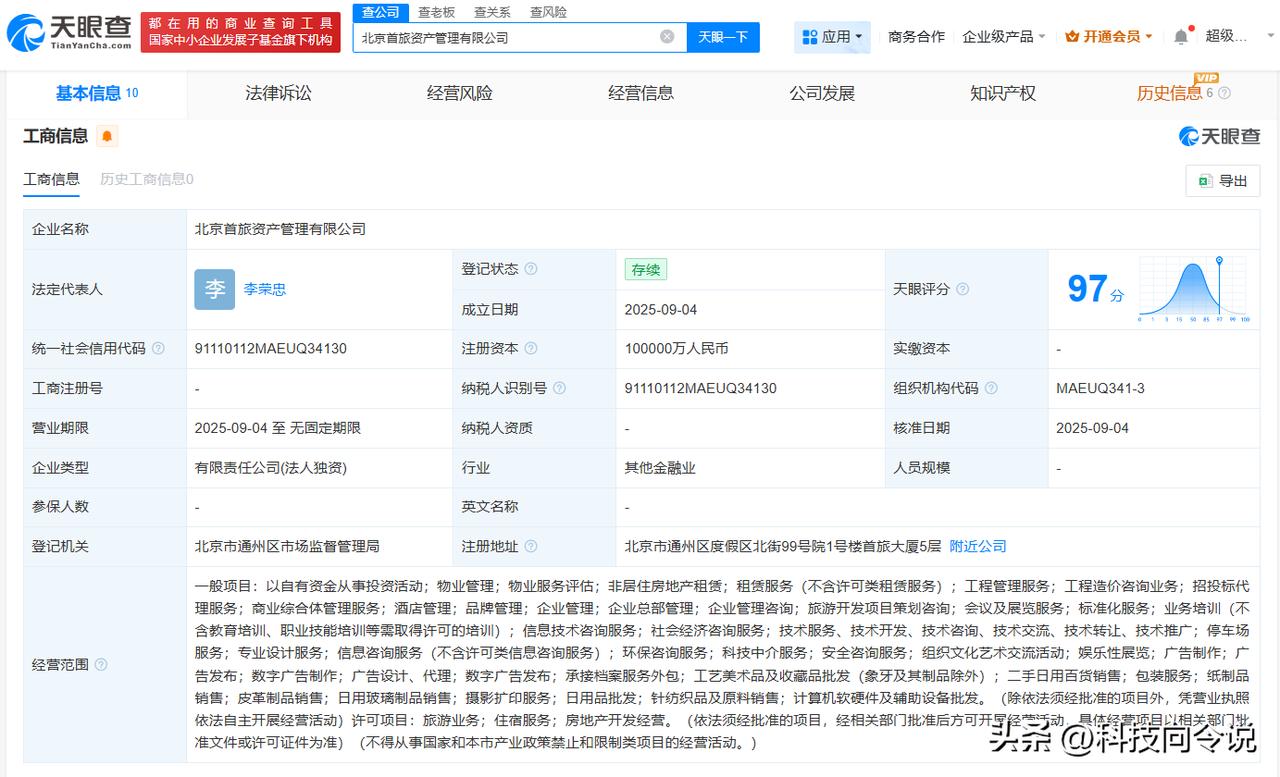
Task: Click the TianYanCha logo beside the export area
Action: point(1220,136)
